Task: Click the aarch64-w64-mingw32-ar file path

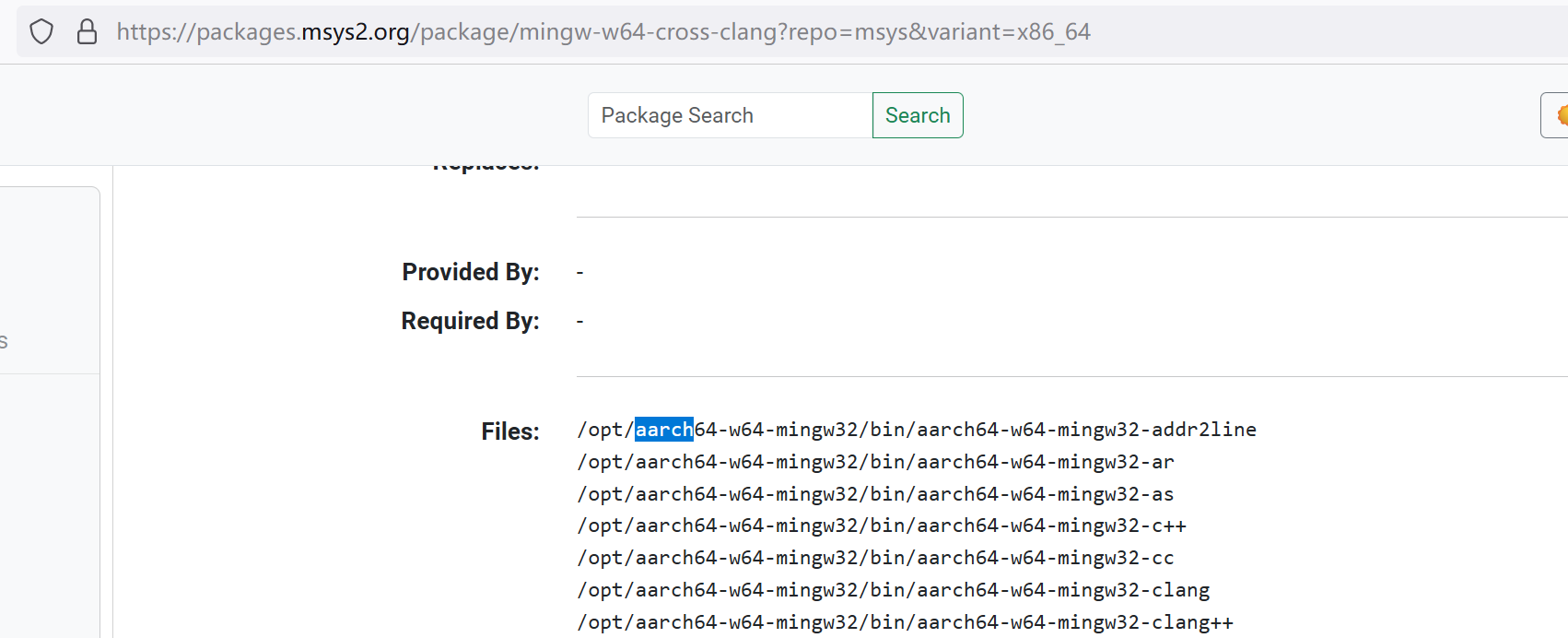Action: [875, 462]
